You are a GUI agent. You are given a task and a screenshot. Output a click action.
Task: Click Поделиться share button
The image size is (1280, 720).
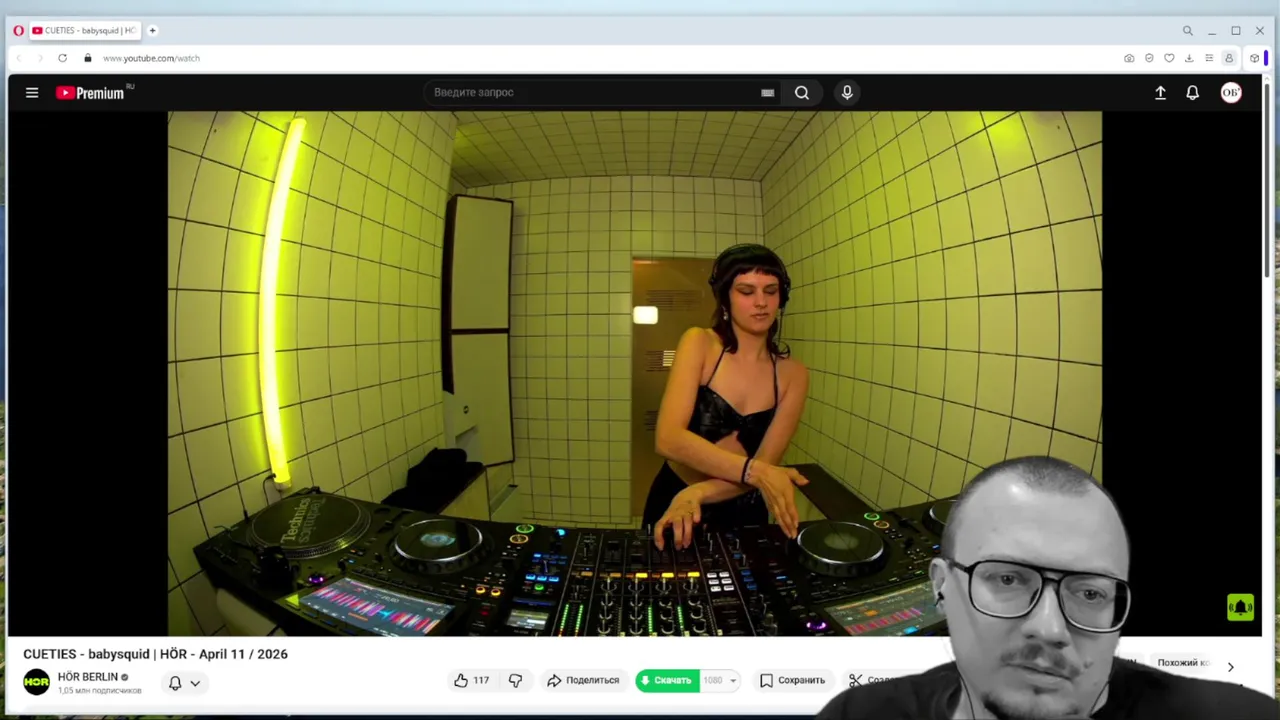pyautogui.click(x=583, y=680)
